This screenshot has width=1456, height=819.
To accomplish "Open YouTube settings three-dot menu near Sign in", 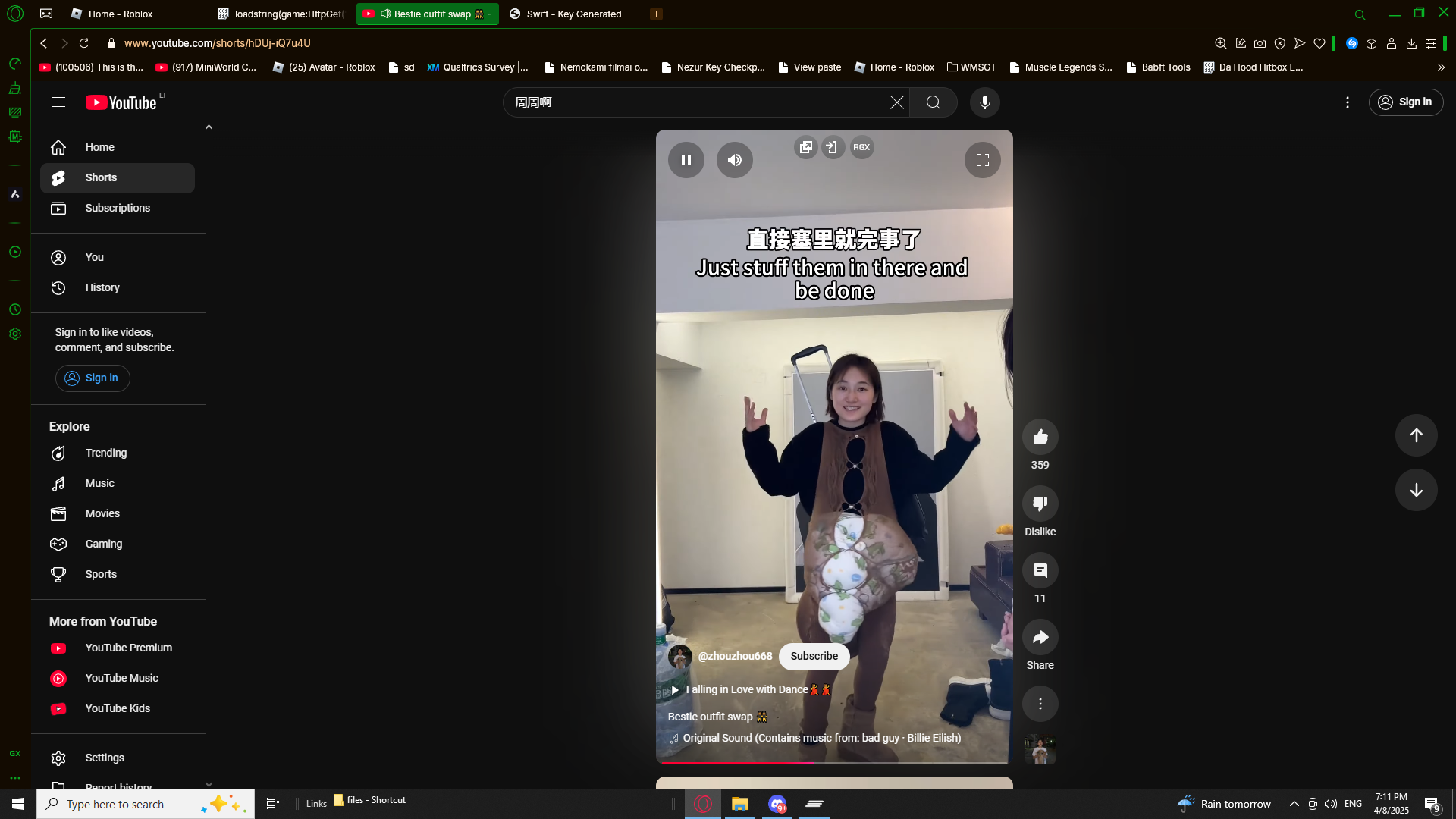I will pyautogui.click(x=1347, y=102).
